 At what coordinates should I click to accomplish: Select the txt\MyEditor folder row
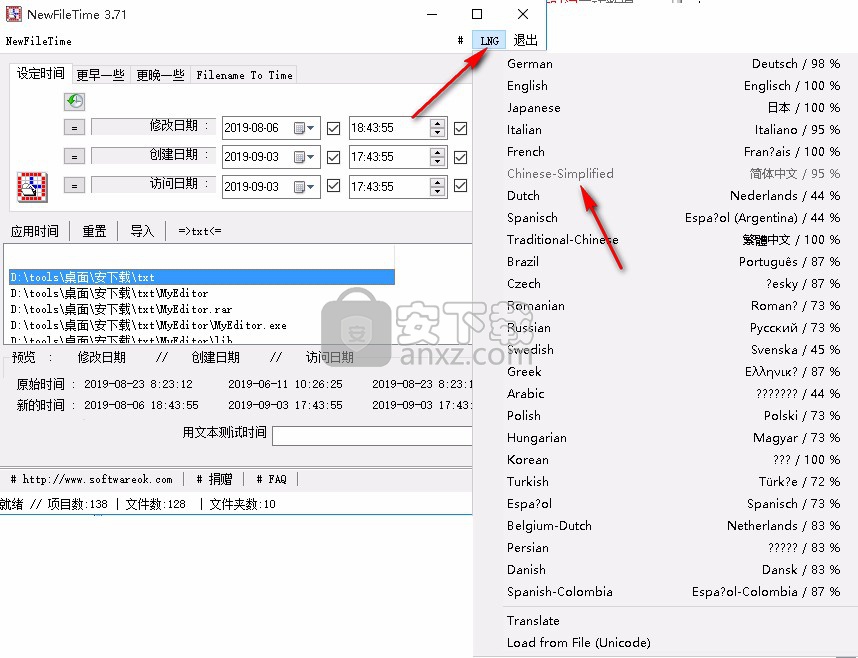point(202,293)
